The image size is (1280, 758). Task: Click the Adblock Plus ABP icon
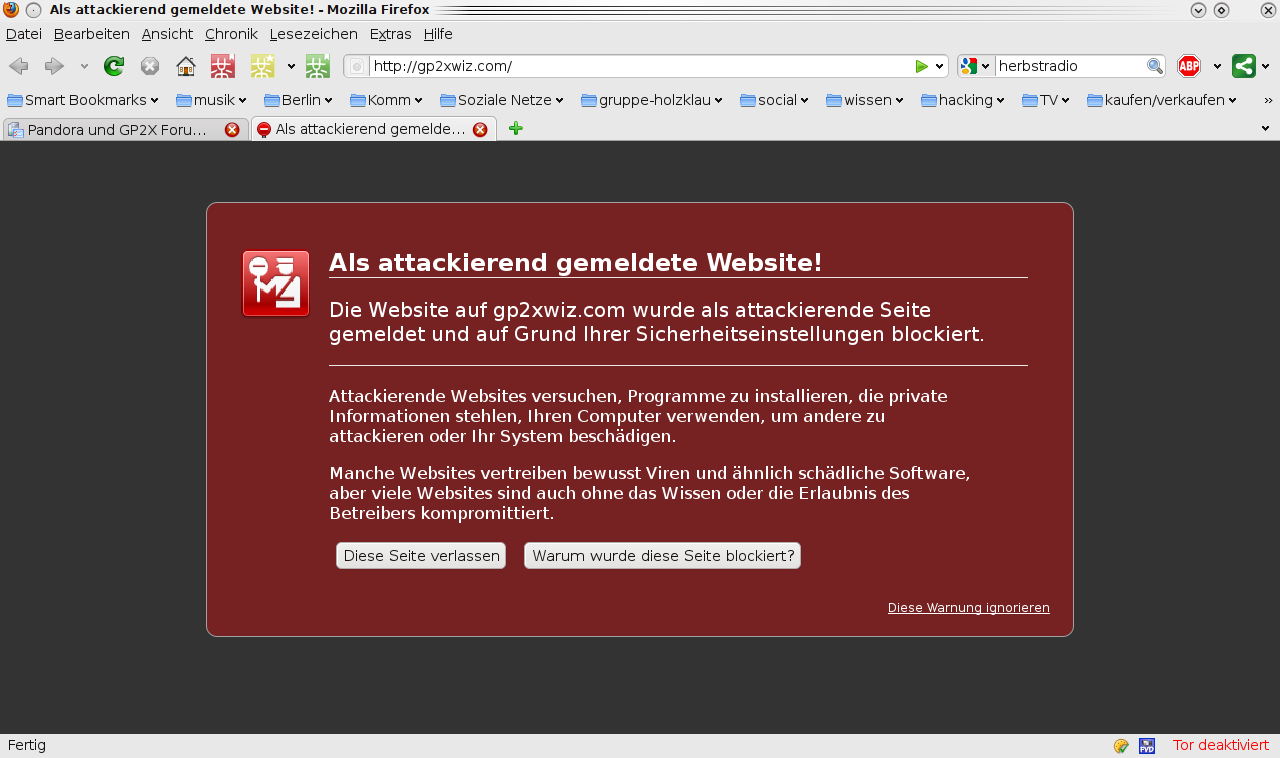(1189, 67)
